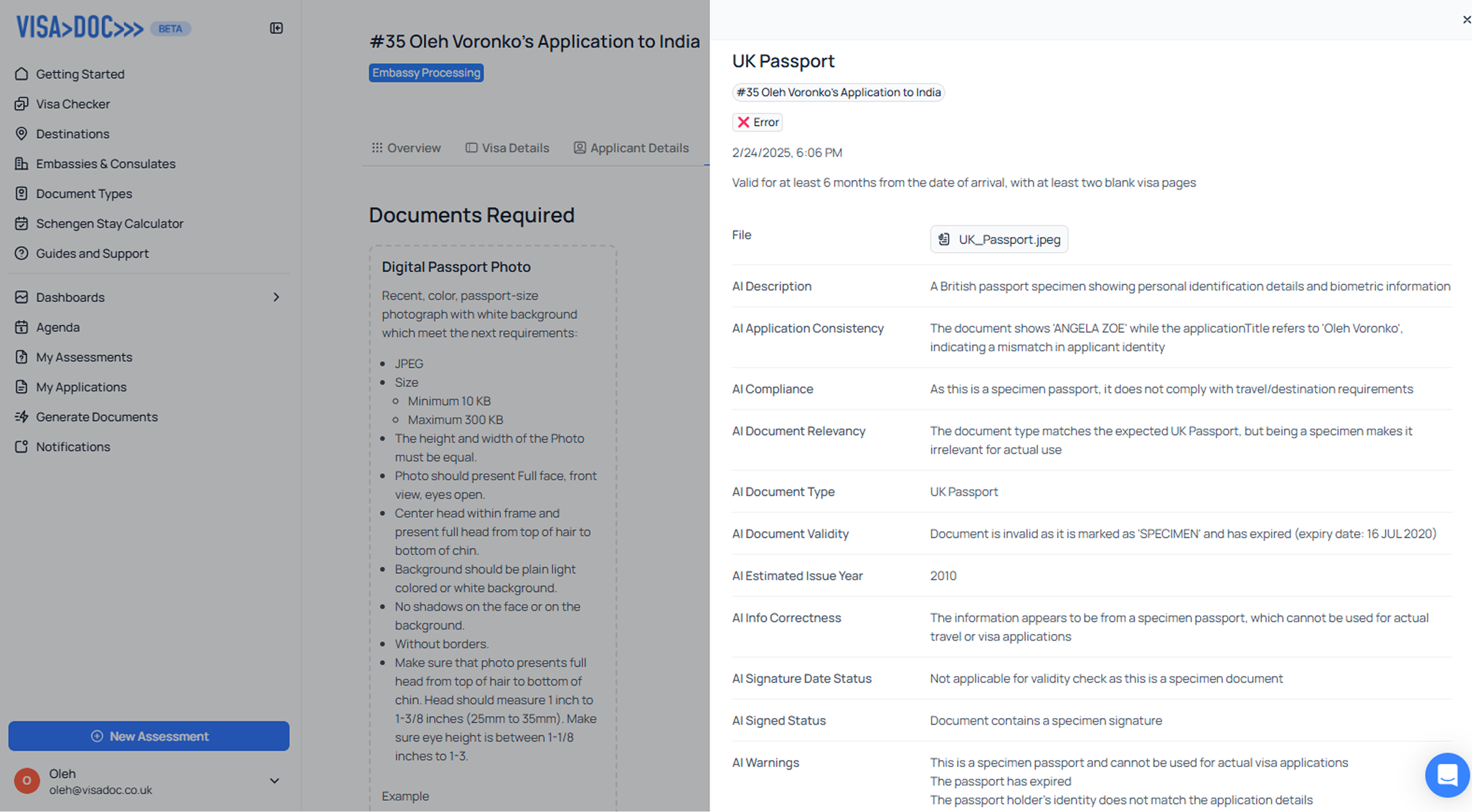Go to My Applications
1472x812 pixels.
[81, 387]
